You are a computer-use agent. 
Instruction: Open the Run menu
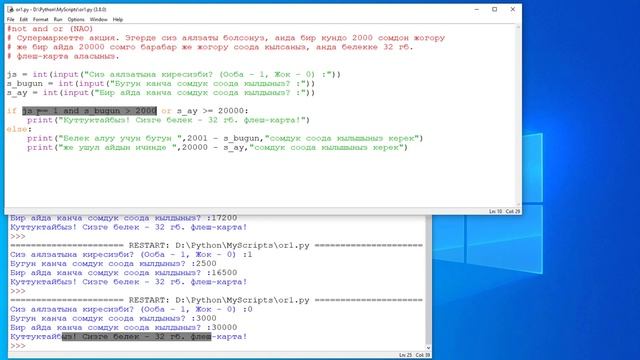(58, 19)
